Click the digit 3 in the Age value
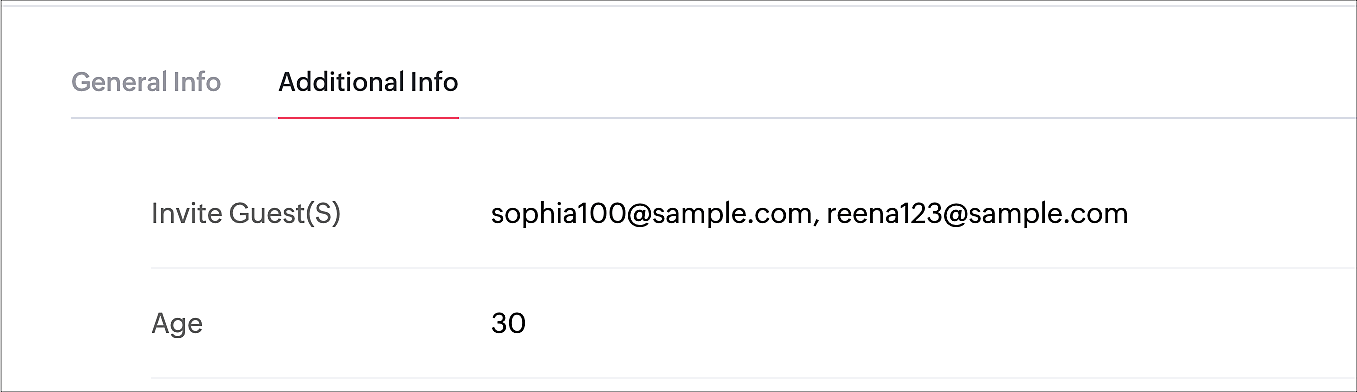1357x392 pixels. pyautogui.click(x=499, y=324)
